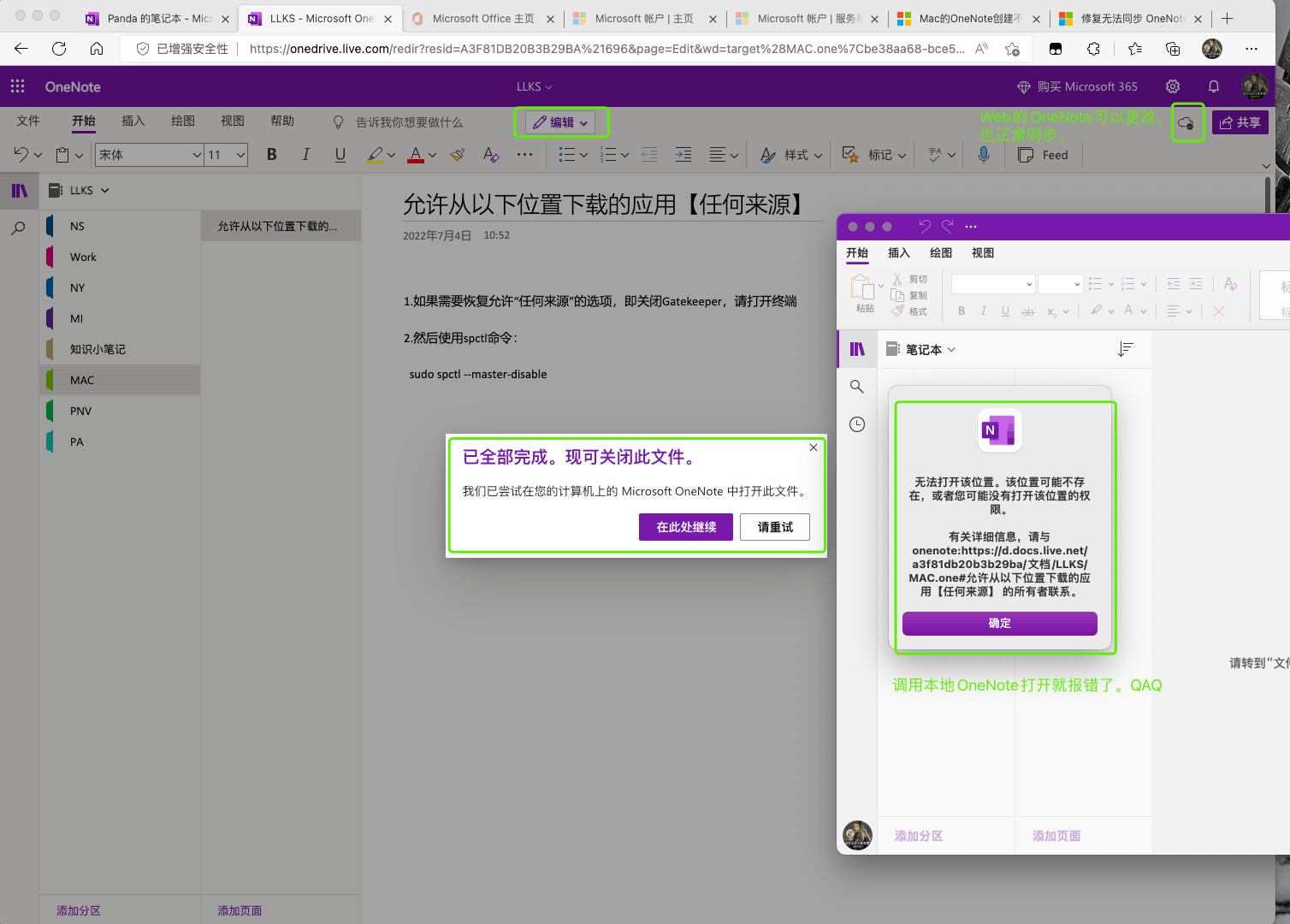Open the more options ellipsis in desktop OneNote title bar
The width and height of the screenshot is (1290, 924).
[x=971, y=227]
